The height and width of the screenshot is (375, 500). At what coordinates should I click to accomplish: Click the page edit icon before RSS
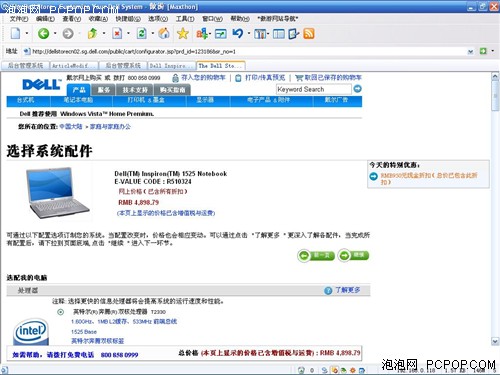[x=294, y=34]
